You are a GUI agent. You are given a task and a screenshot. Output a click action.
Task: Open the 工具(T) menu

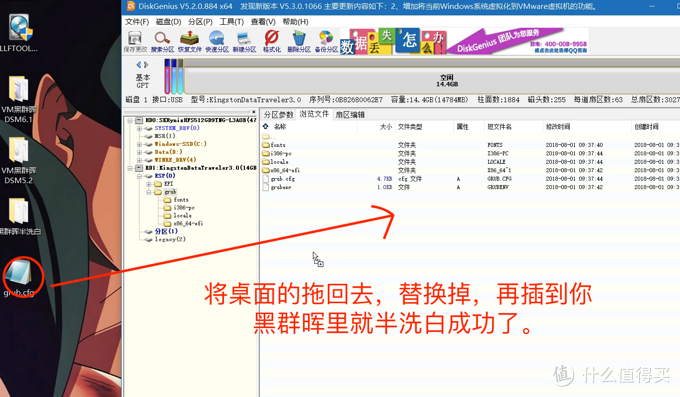(x=232, y=22)
